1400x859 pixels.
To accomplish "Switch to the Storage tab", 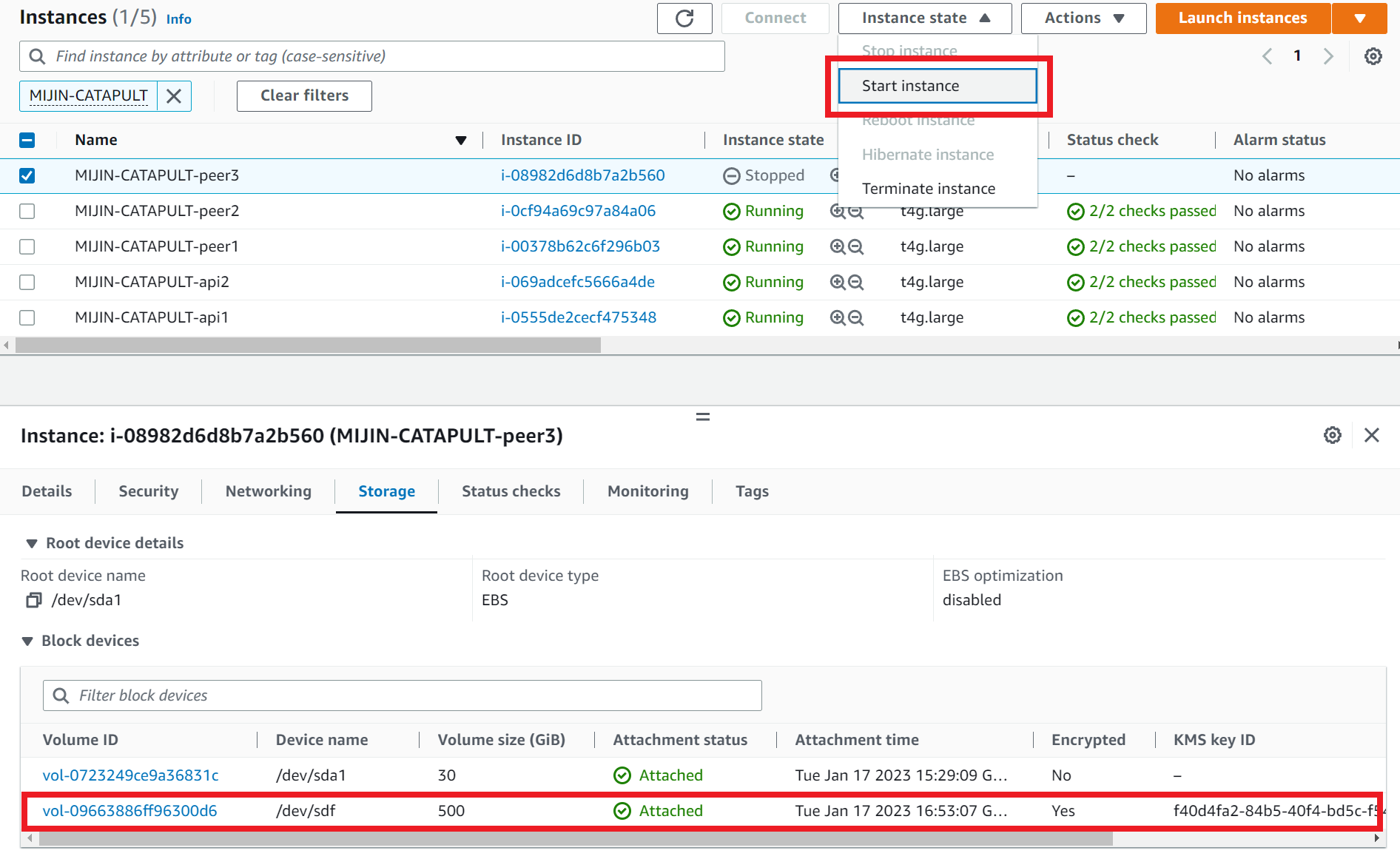I will tap(387, 491).
